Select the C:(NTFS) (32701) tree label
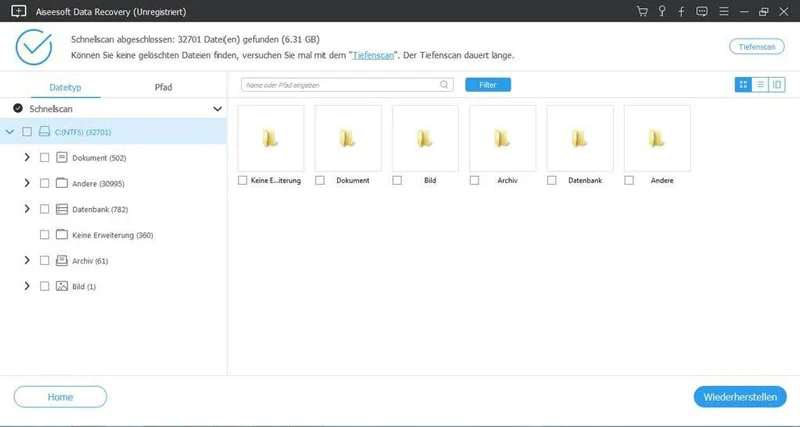 tap(83, 132)
